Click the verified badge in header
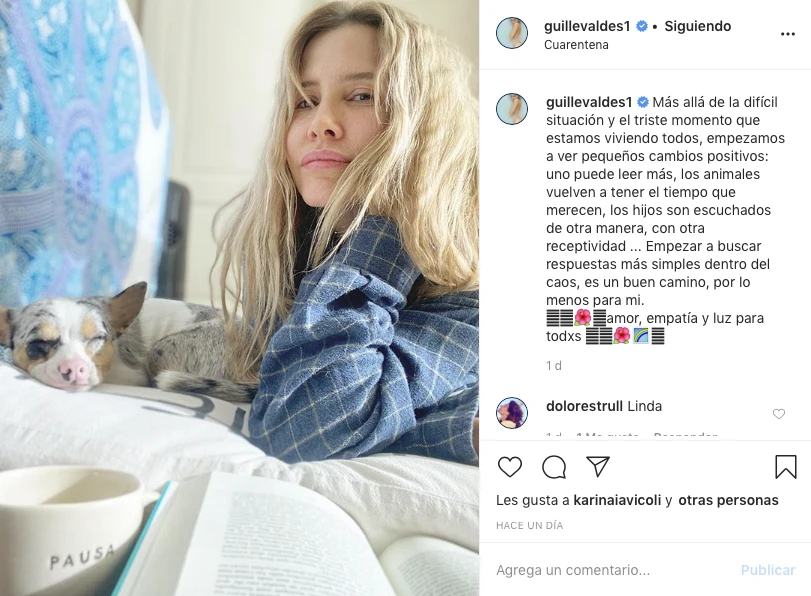 click(x=641, y=26)
